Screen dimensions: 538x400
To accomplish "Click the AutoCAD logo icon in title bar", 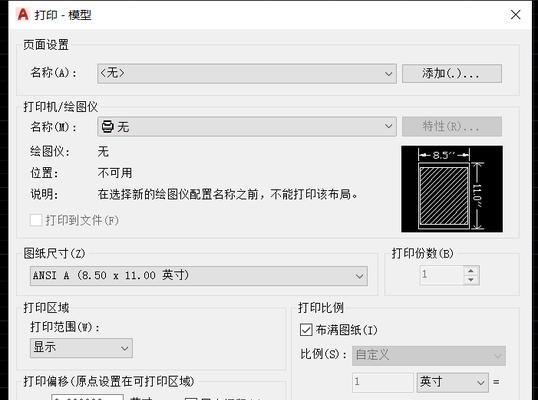I will (23, 15).
